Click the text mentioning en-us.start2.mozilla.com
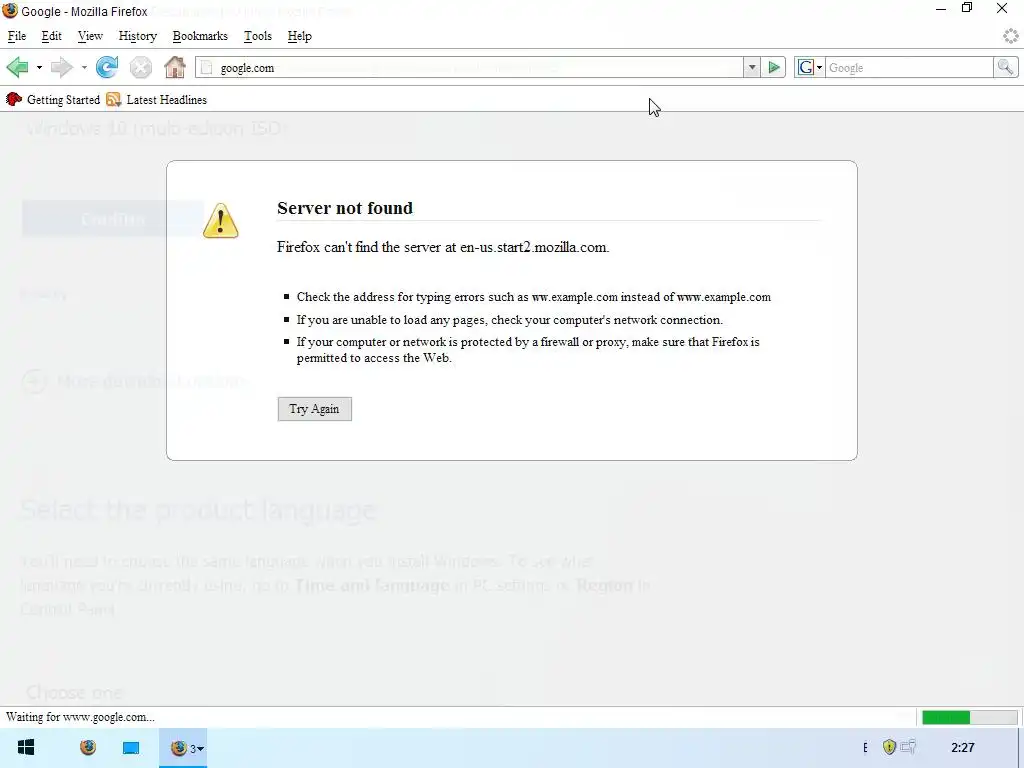 (x=443, y=247)
